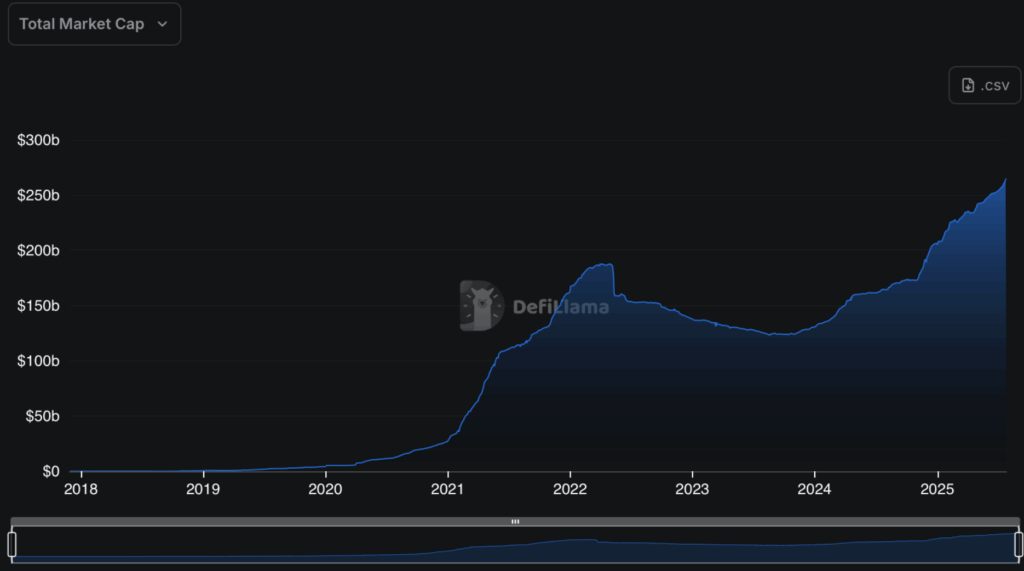The width and height of the screenshot is (1024, 571).
Task: Select the 2018 label on the x-axis
Action: coord(81,490)
